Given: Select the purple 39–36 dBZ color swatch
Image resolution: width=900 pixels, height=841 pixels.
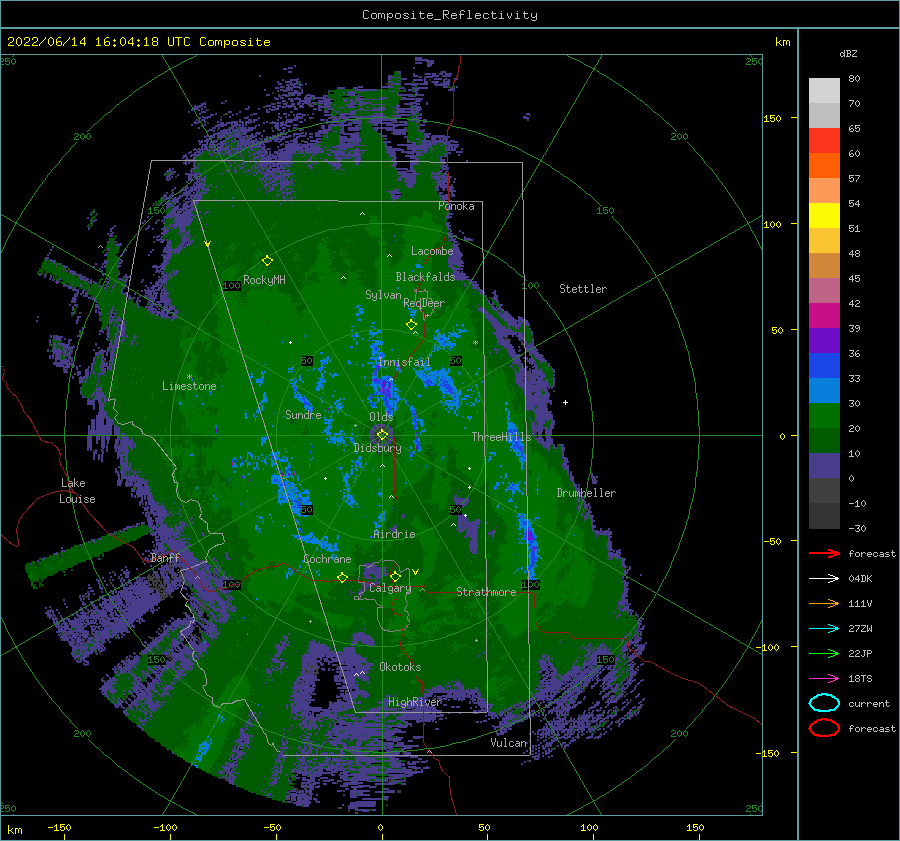Looking at the screenshot, I should click(824, 340).
